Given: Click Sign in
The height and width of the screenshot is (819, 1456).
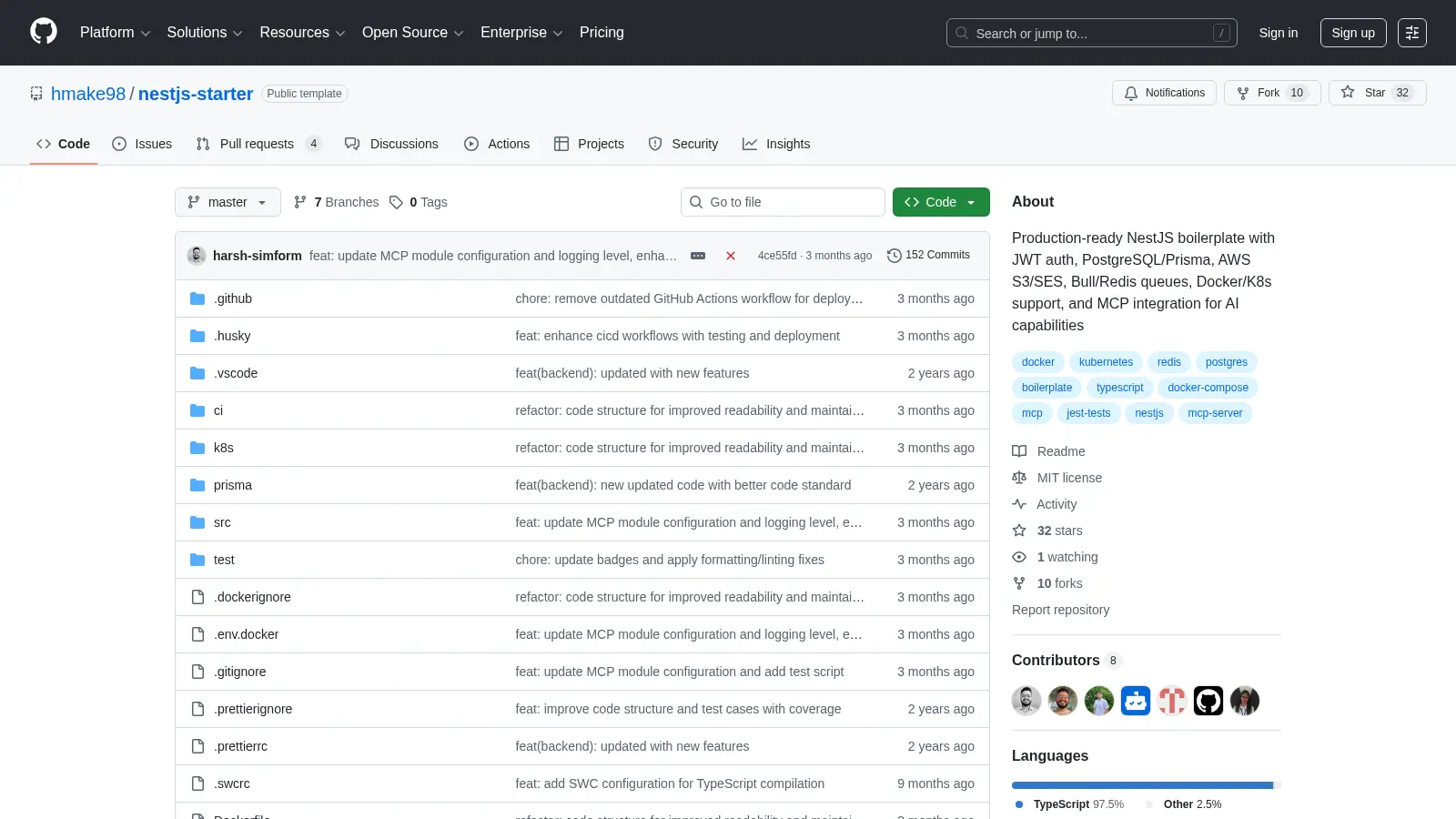Looking at the screenshot, I should click(x=1279, y=33).
